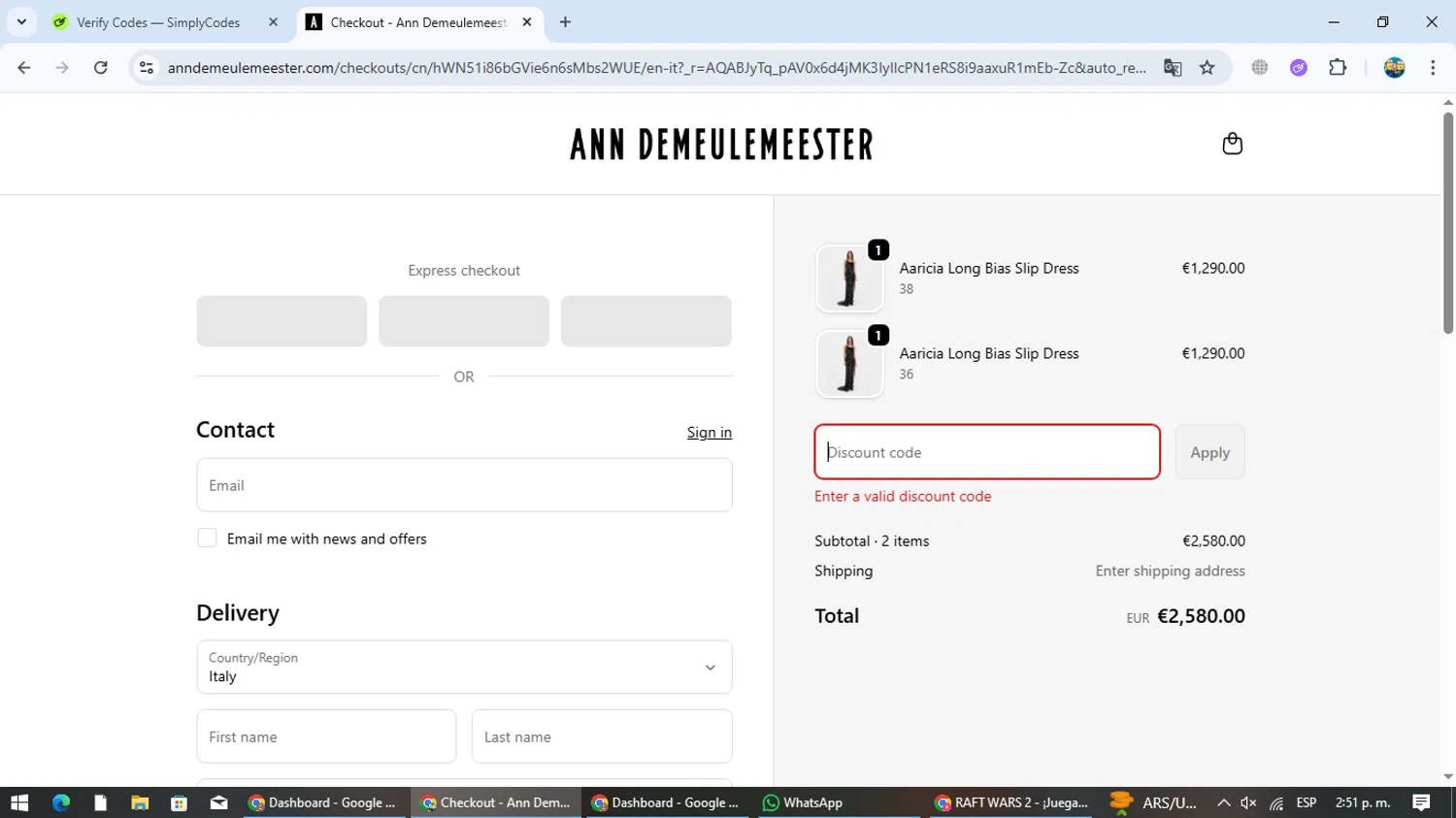The image size is (1456, 818).
Task: Switch to Verify Codes — SimplyCodes tab
Action: (158, 22)
